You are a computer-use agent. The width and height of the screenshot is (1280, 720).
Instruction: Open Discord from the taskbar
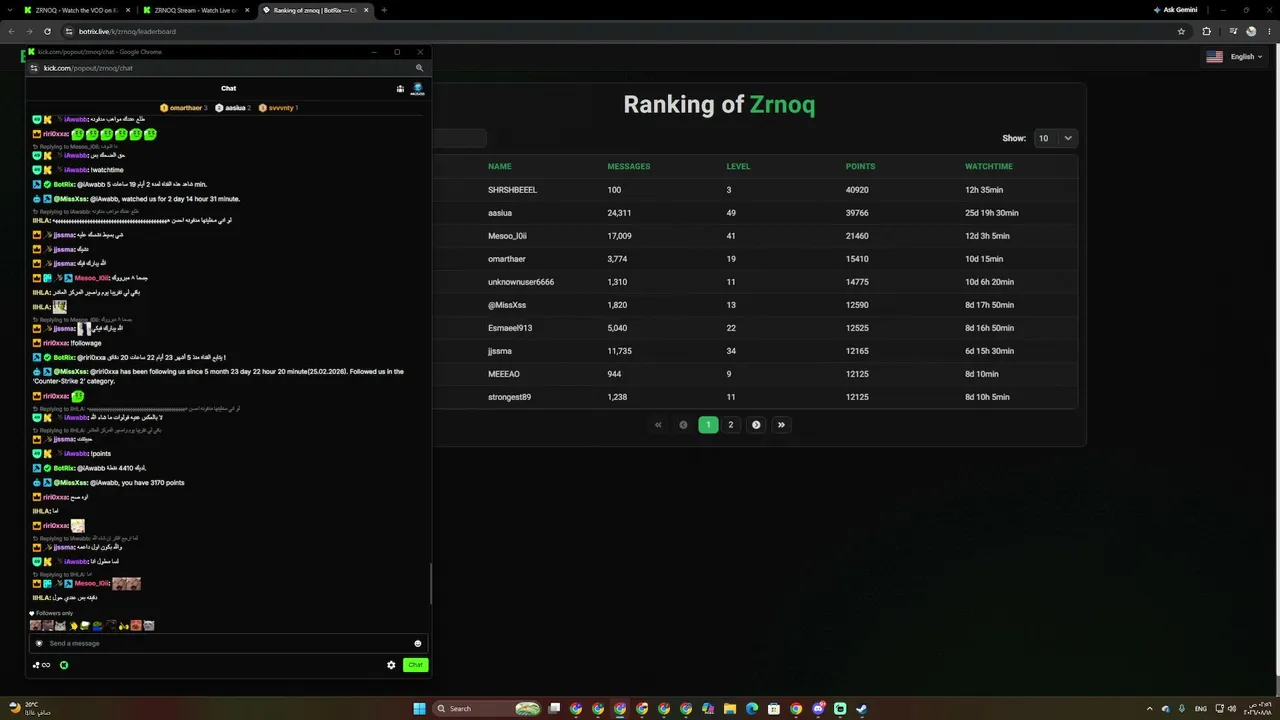pyautogui.click(x=818, y=709)
